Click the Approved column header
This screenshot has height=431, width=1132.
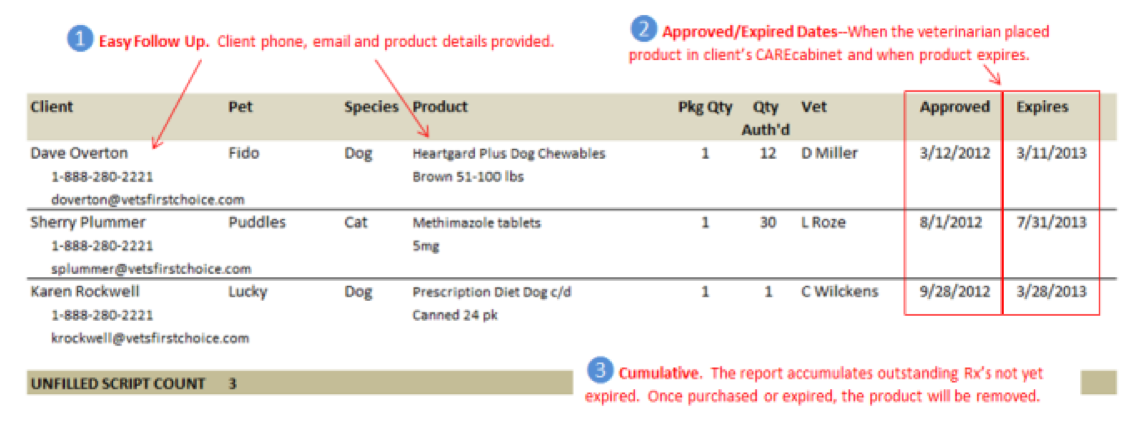[x=954, y=107]
